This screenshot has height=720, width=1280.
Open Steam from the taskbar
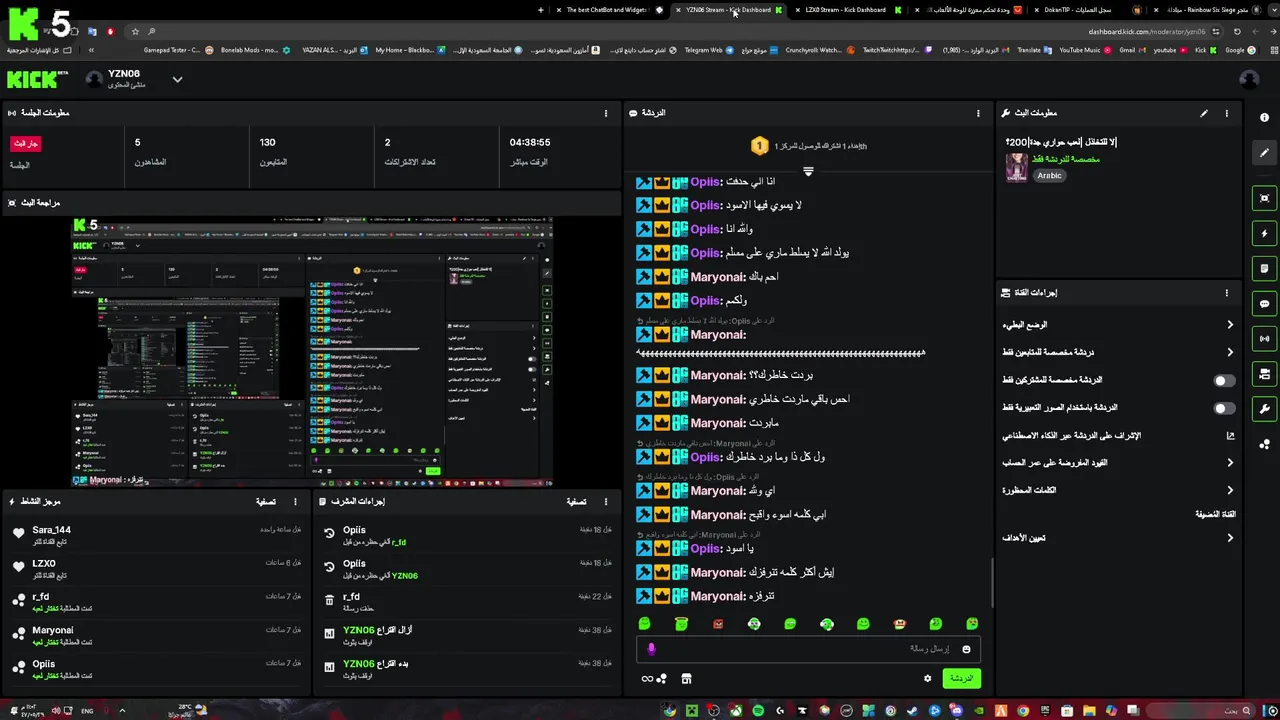click(910, 711)
